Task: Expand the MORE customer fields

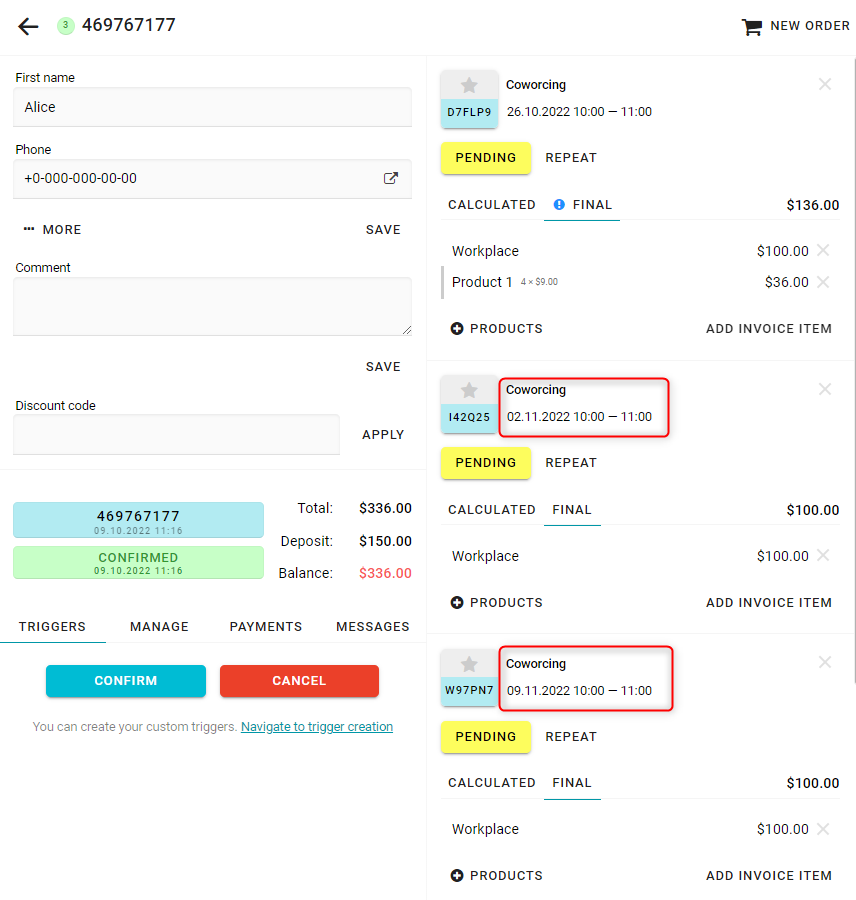Action: (x=52, y=230)
